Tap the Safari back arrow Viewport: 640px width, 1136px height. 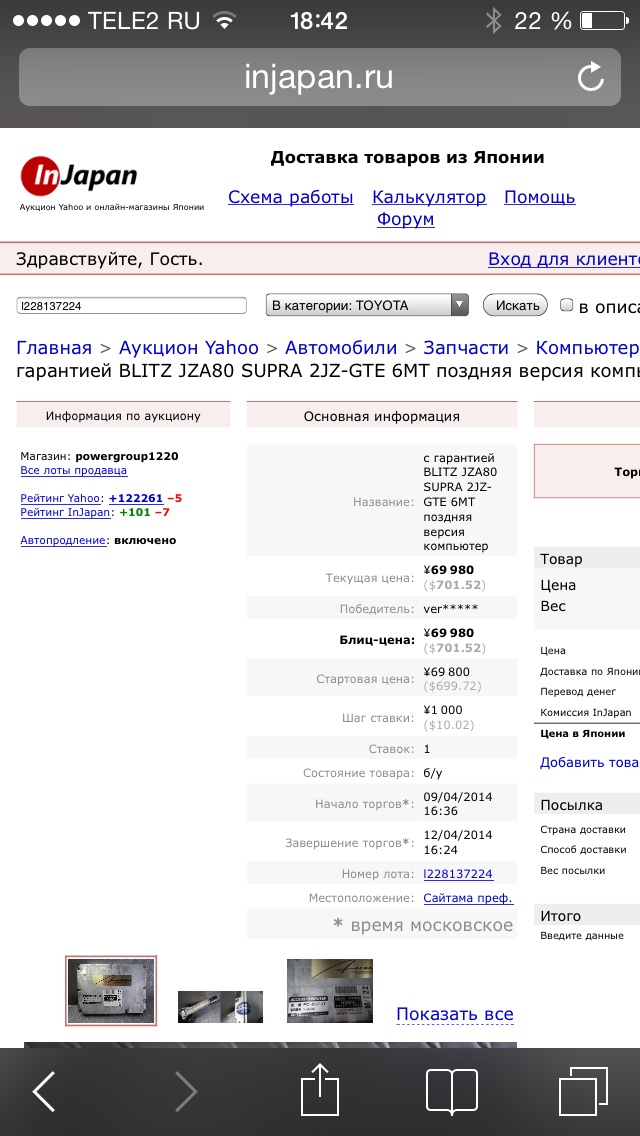point(45,1091)
